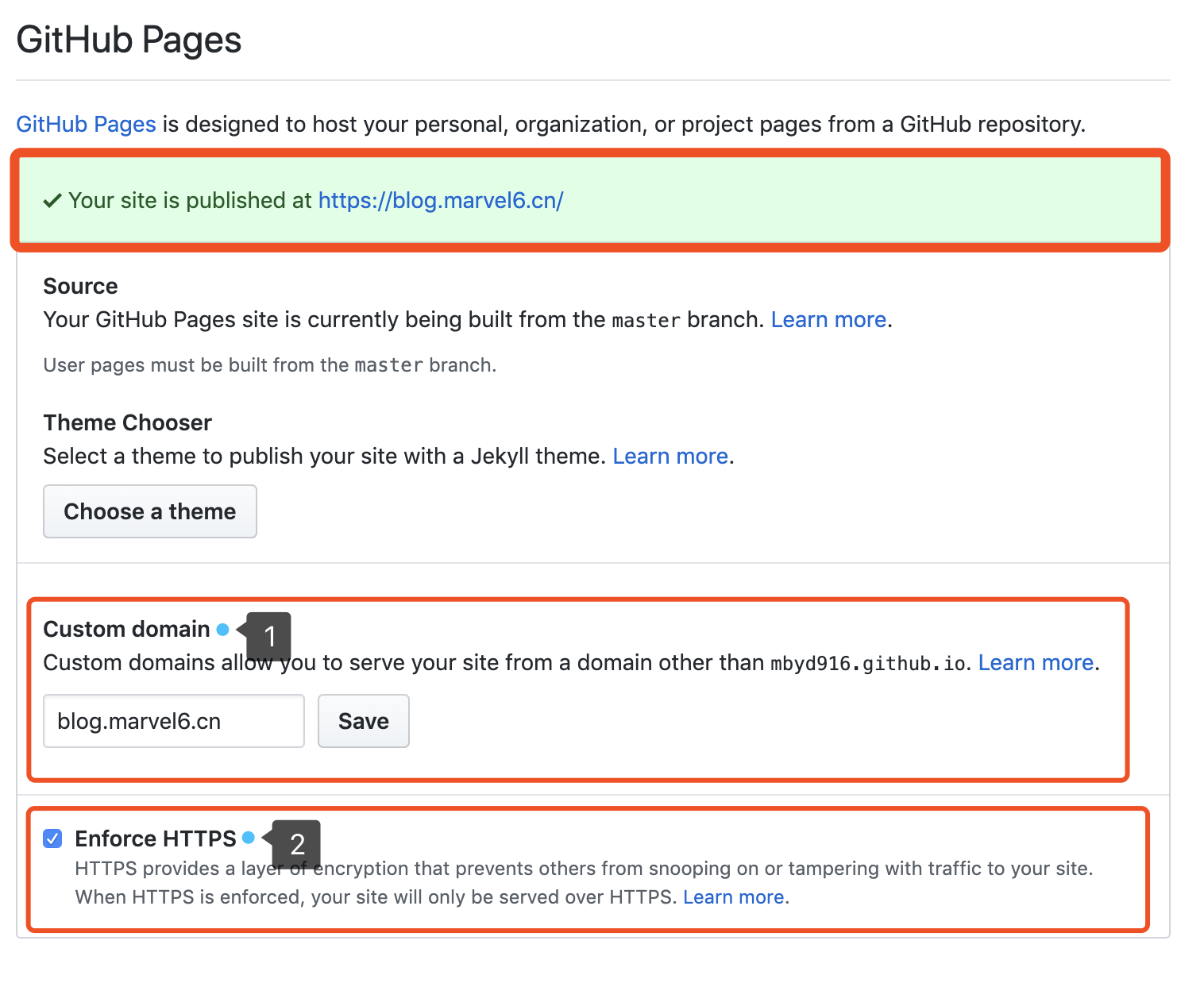The height and width of the screenshot is (983, 1204).
Task: Click the Enforce HTTPS label text
Action: (x=156, y=838)
